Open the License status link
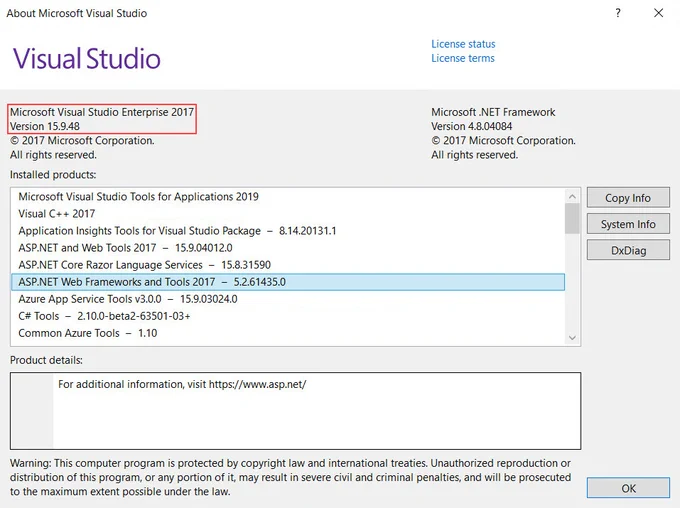 click(463, 44)
